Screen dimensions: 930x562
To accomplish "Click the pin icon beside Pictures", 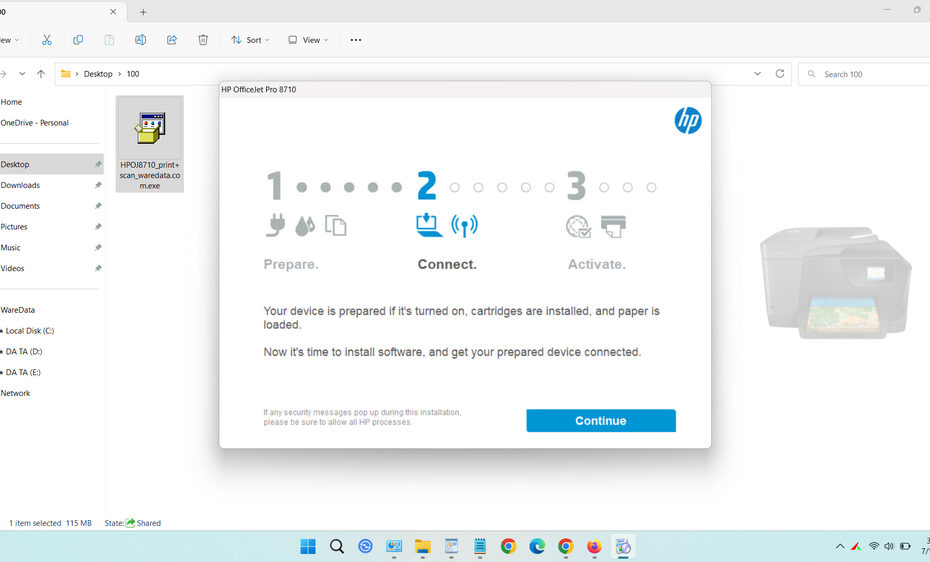I will 98,226.
